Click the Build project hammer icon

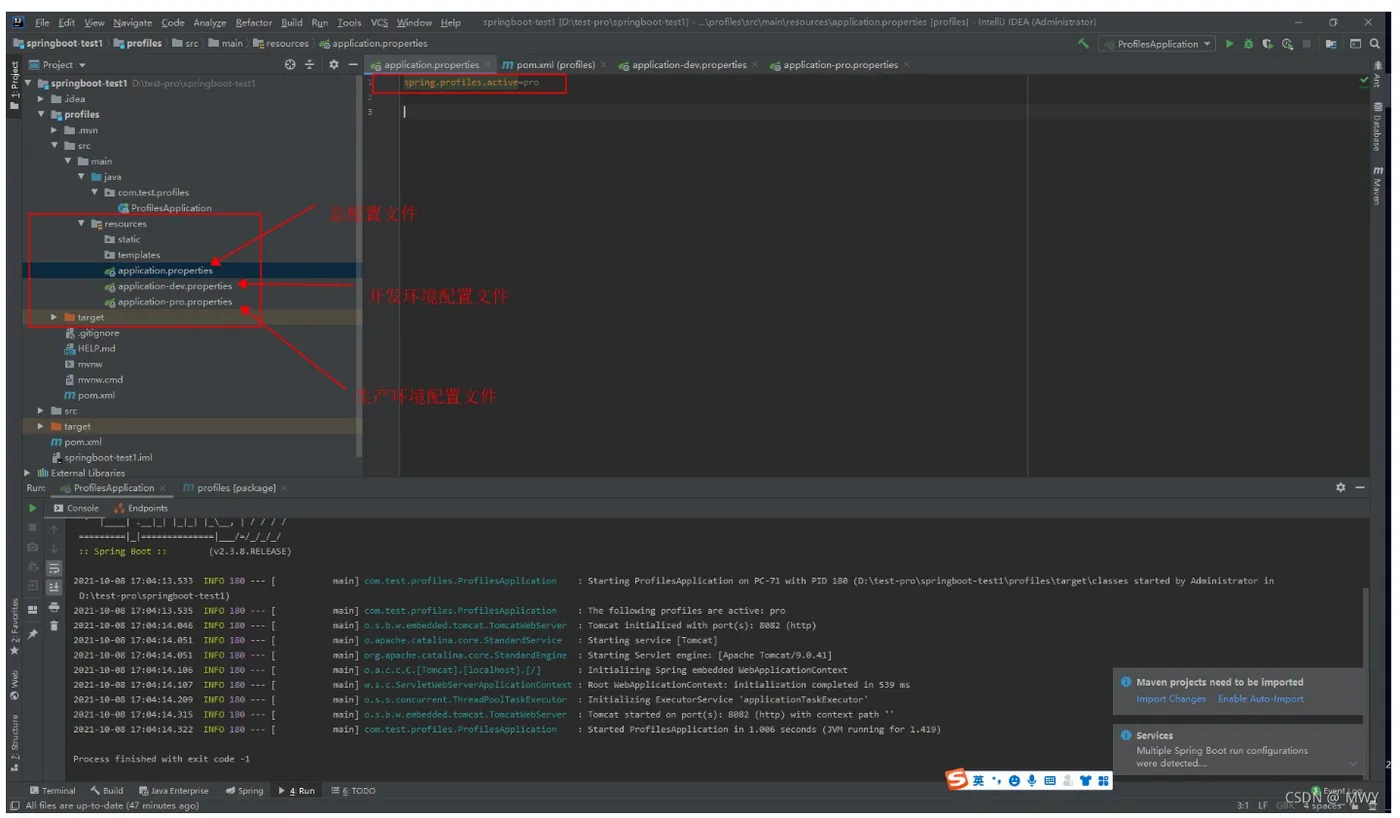coord(1084,44)
